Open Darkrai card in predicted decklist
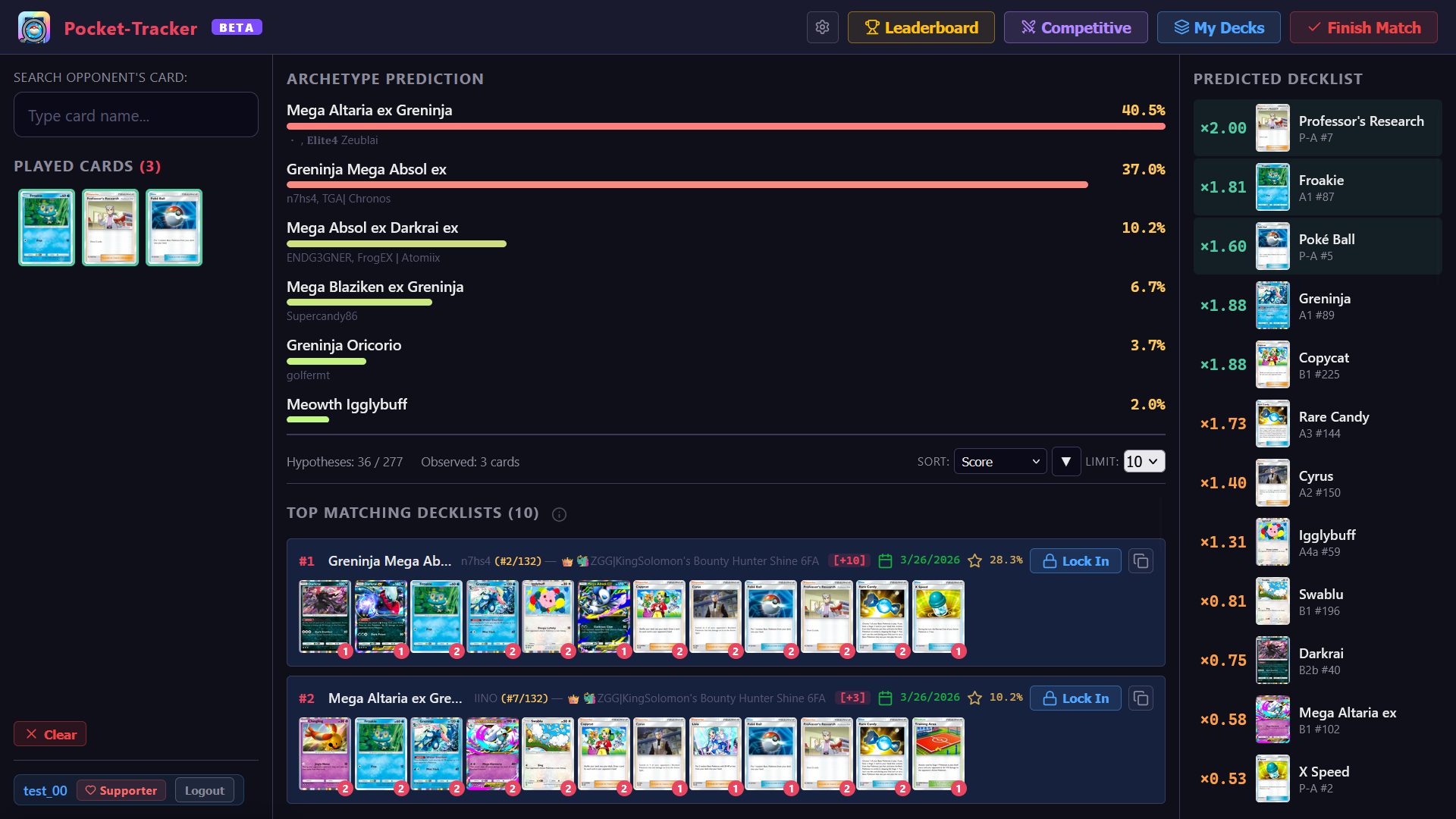The image size is (1456, 819). pos(1318,661)
